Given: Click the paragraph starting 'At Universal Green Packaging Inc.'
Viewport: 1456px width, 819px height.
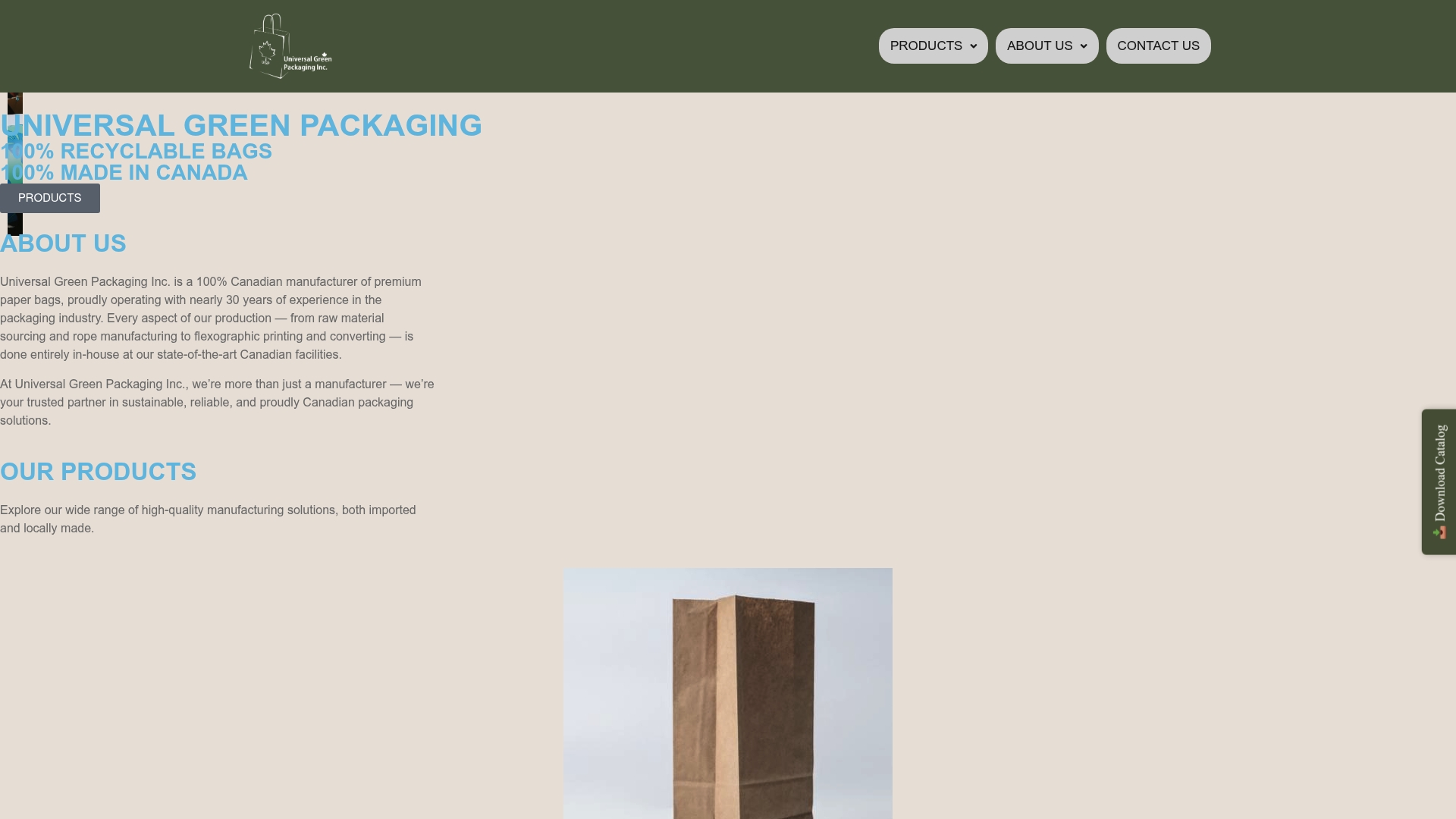Looking at the screenshot, I should click(218, 403).
